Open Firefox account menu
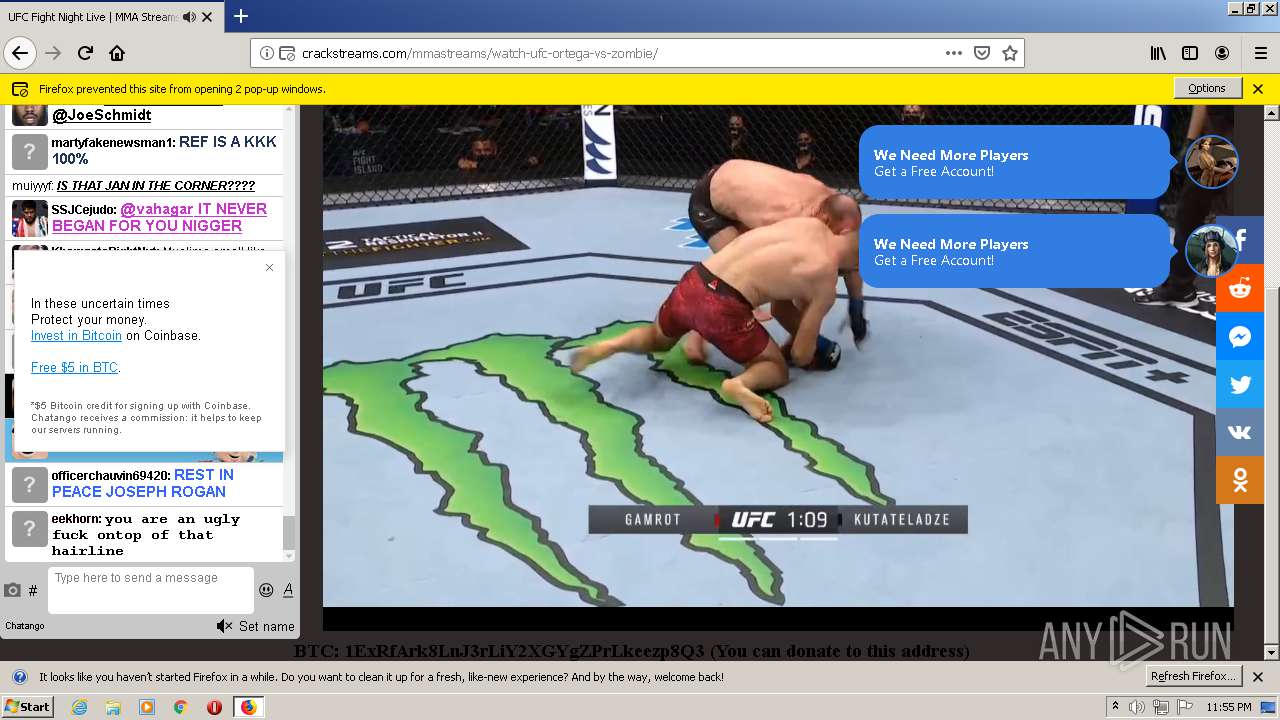The width and height of the screenshot is (1280, 720). click(x=1222, y=53)
